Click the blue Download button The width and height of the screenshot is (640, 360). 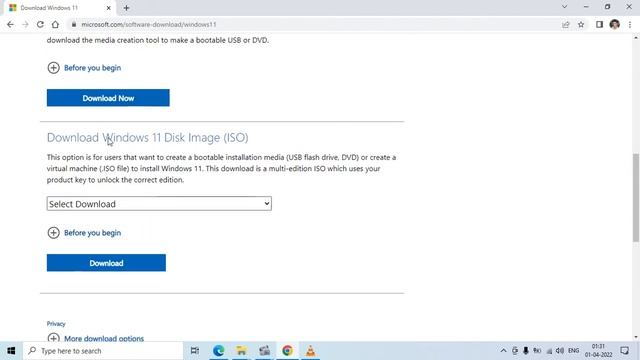106,263
